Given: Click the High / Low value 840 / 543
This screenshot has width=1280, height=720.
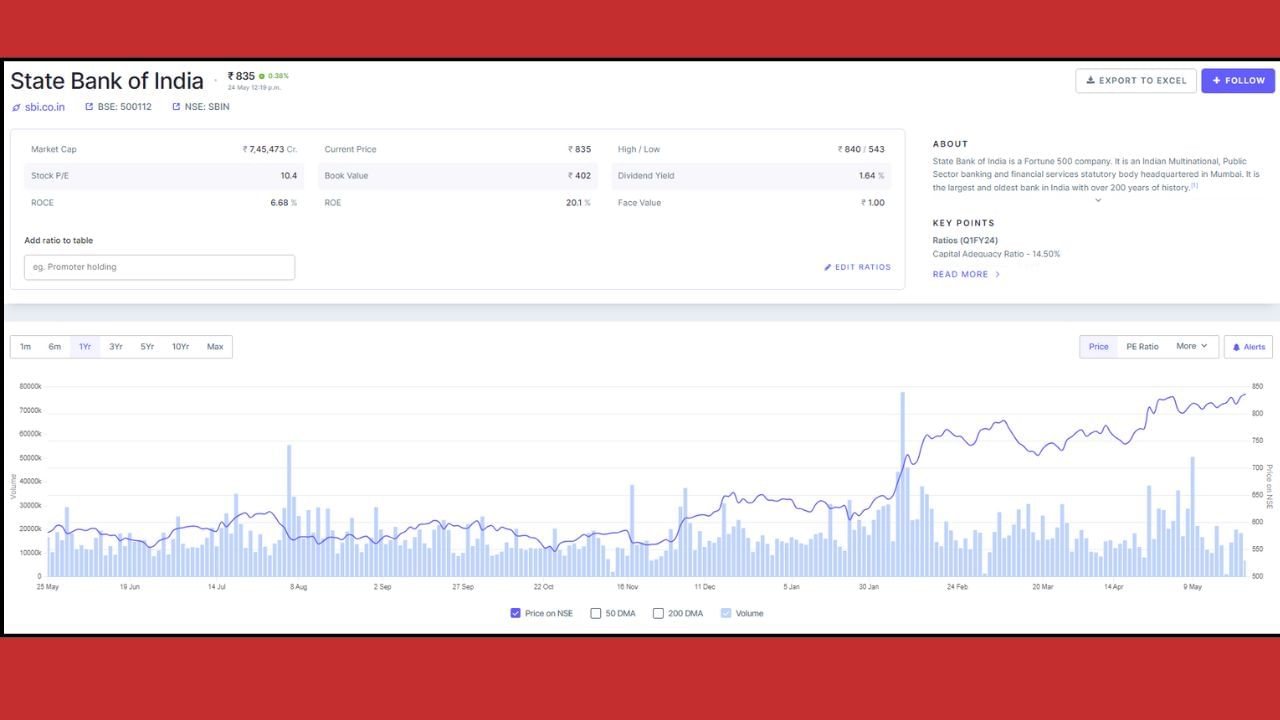Looking at the screenshot, I should click(x=861, y=149).
